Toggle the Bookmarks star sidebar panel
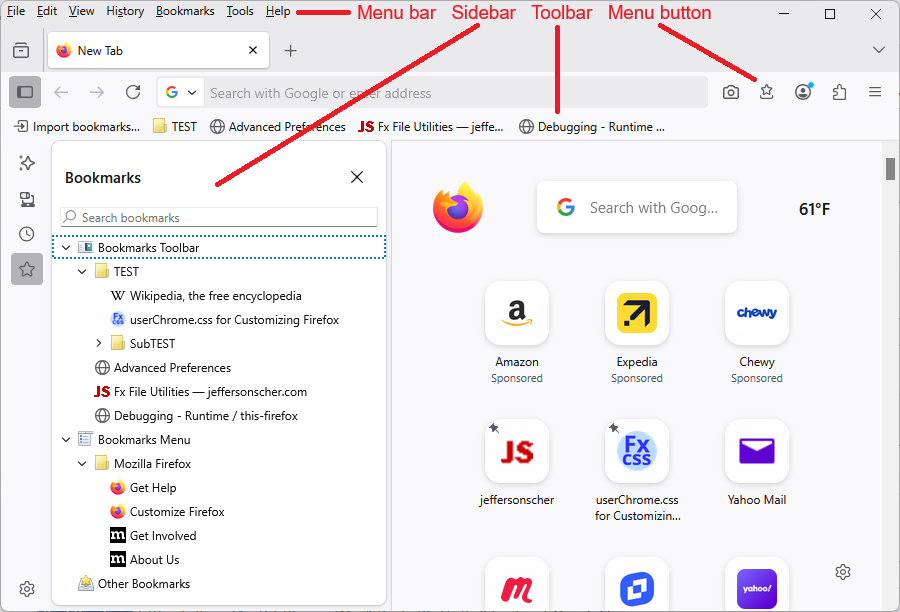This screenshot has height=612, width=900. (27, 269)
